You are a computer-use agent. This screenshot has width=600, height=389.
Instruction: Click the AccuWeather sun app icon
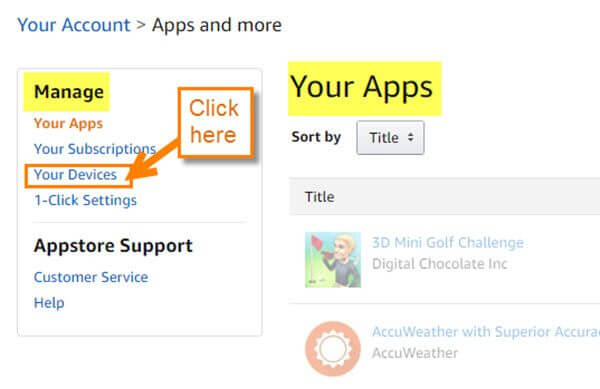point(333,348)
